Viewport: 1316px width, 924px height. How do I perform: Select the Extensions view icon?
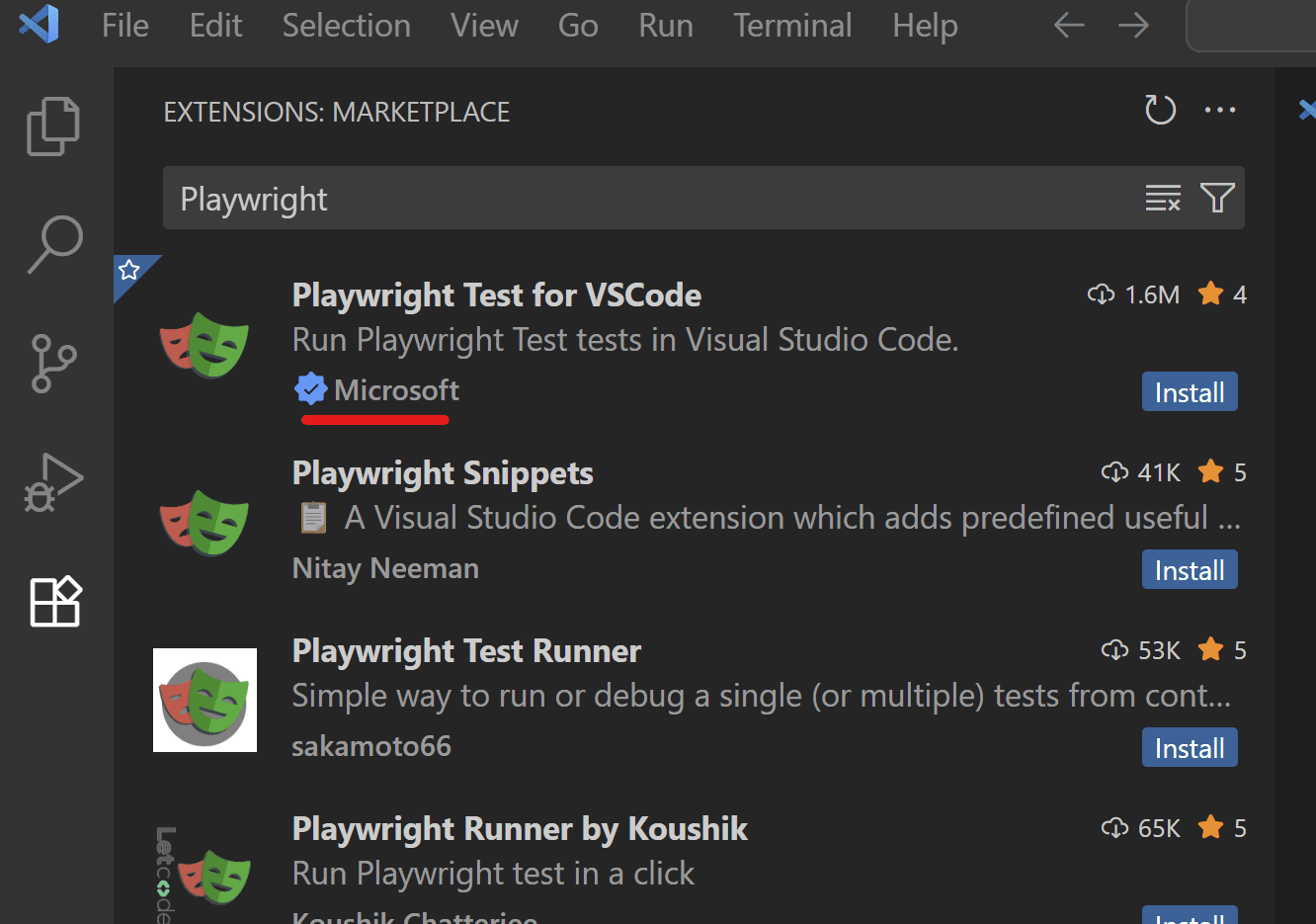(54, 601)
